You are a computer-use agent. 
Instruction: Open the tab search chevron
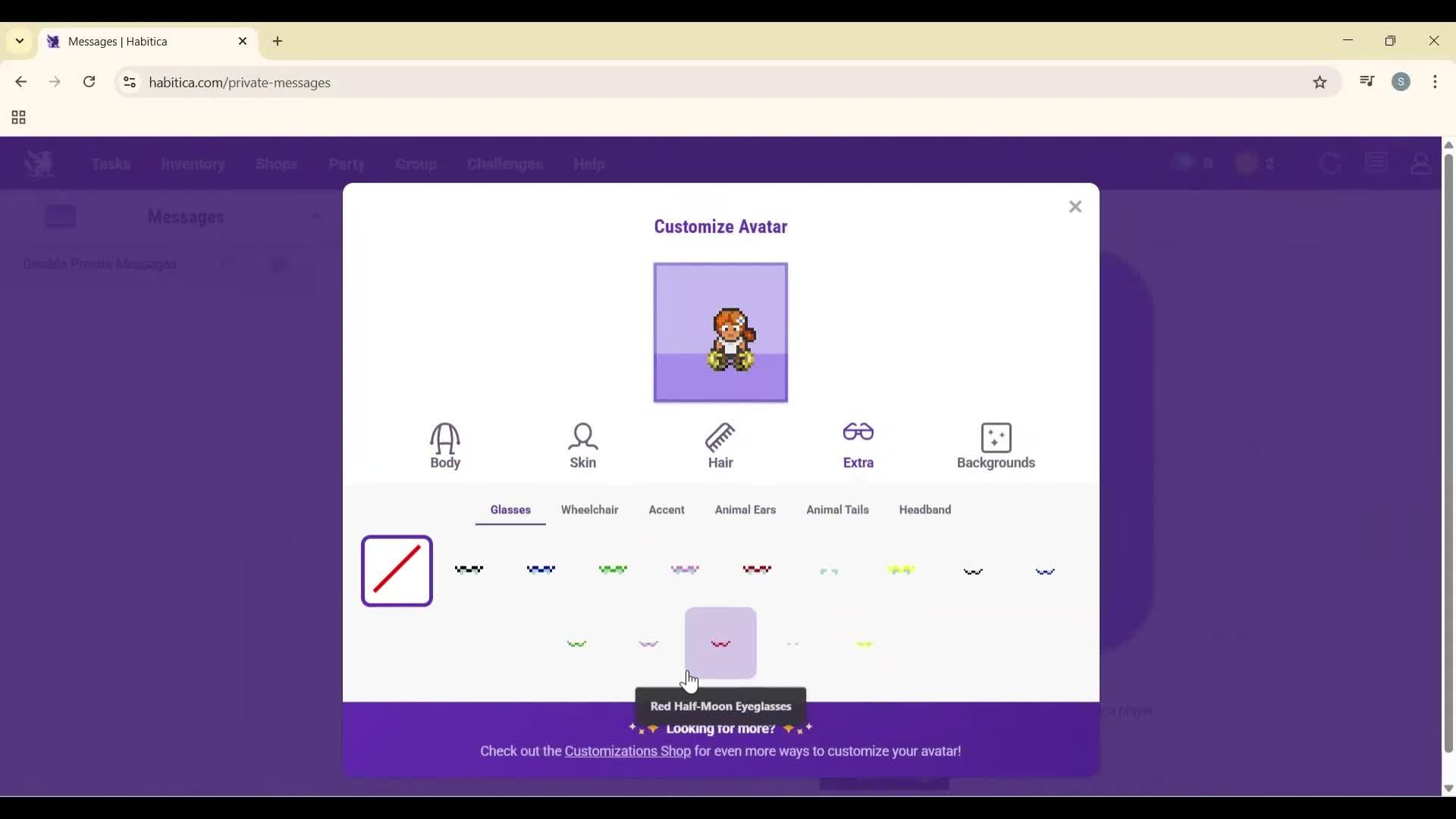(x=18, y=42)
